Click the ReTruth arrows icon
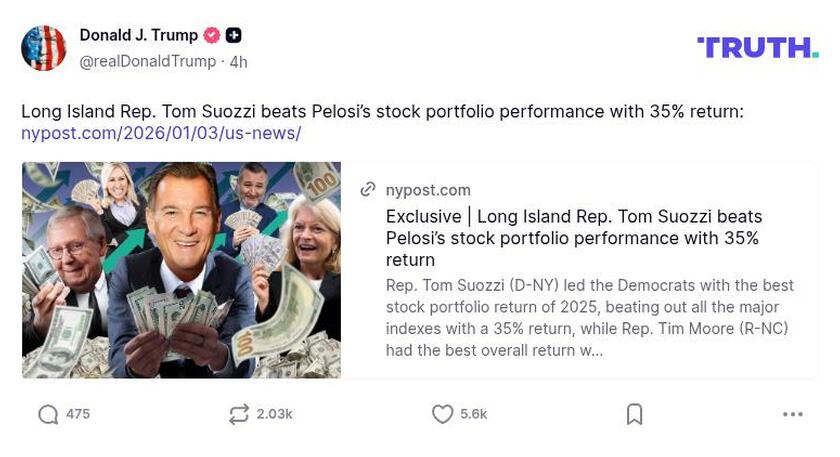The width and height of the screenshot is (840, 457). coord(238,414)
